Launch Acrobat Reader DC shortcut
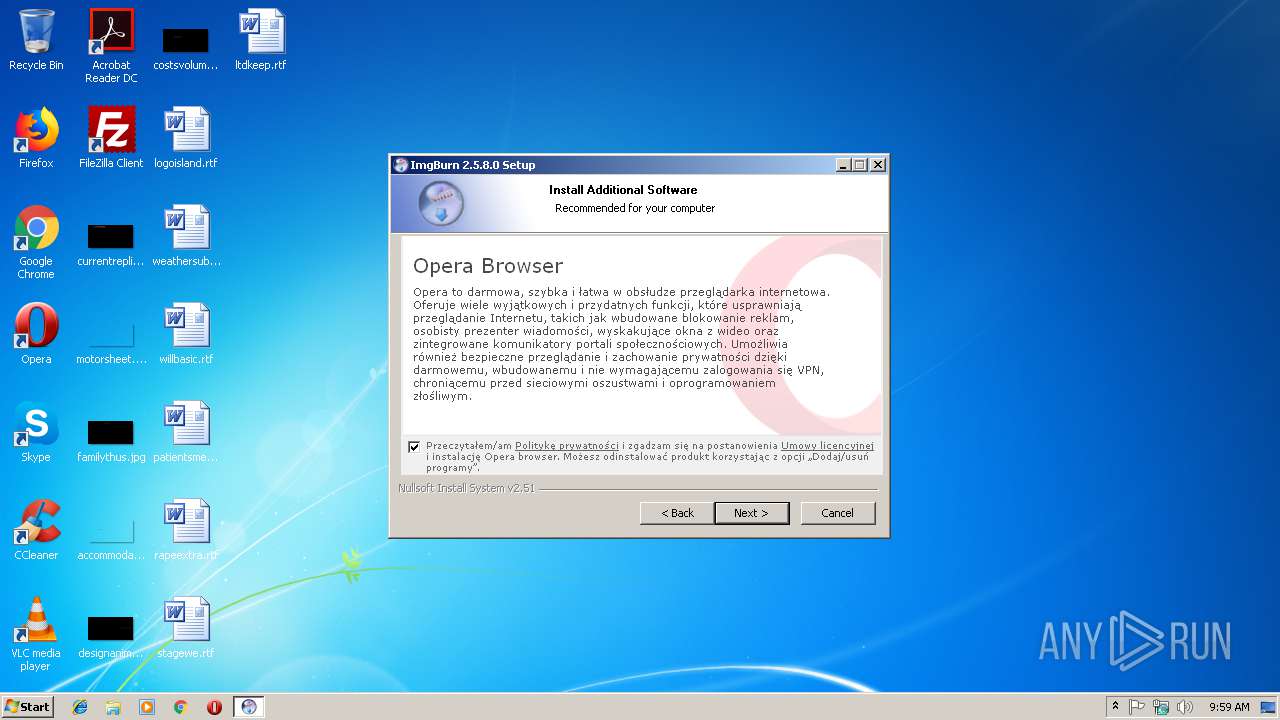This screenshot has height=720, width=1280. (x=111, y=46)
